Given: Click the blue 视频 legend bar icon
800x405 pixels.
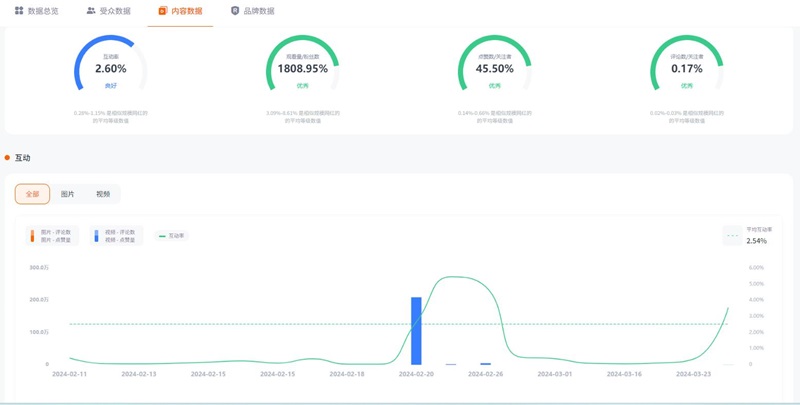Looking at the screenshot, I should click(x=96, y=236).
